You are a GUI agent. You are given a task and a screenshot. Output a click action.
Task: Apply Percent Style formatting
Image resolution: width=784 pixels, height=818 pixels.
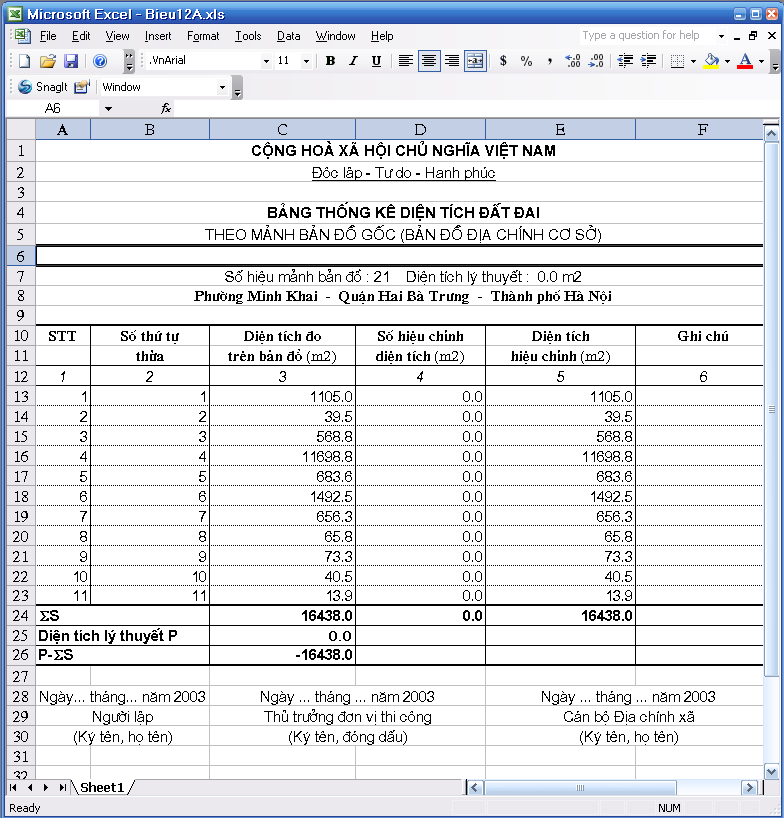pos(526,61)
